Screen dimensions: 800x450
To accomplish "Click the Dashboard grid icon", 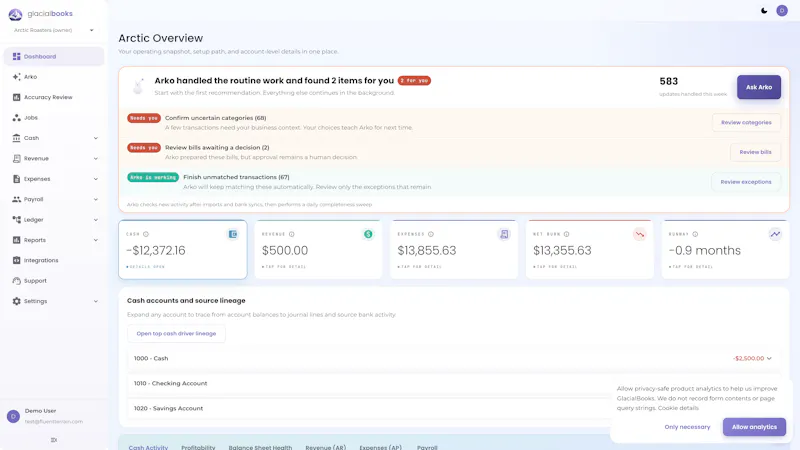I will coord(16,57).
